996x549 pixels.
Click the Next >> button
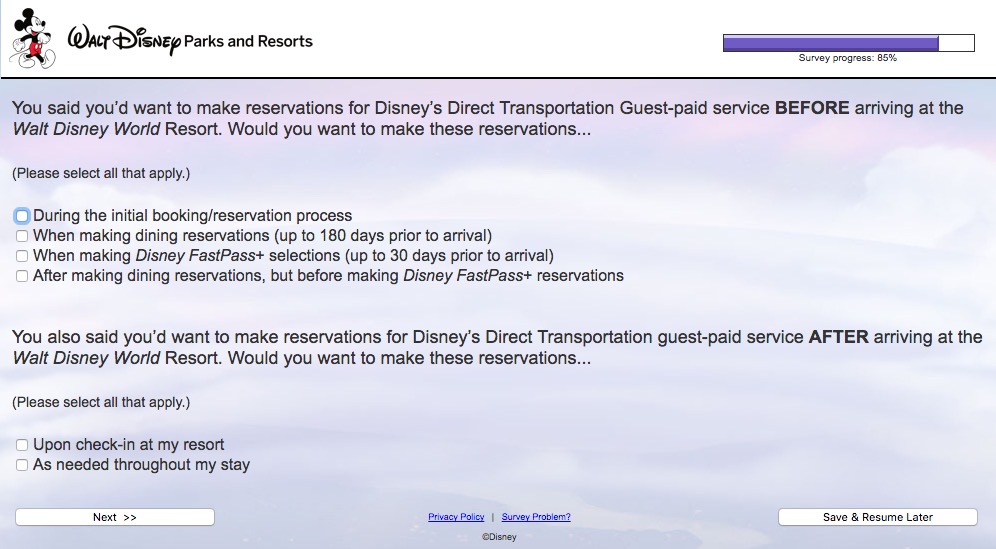(x=115, y=517)
